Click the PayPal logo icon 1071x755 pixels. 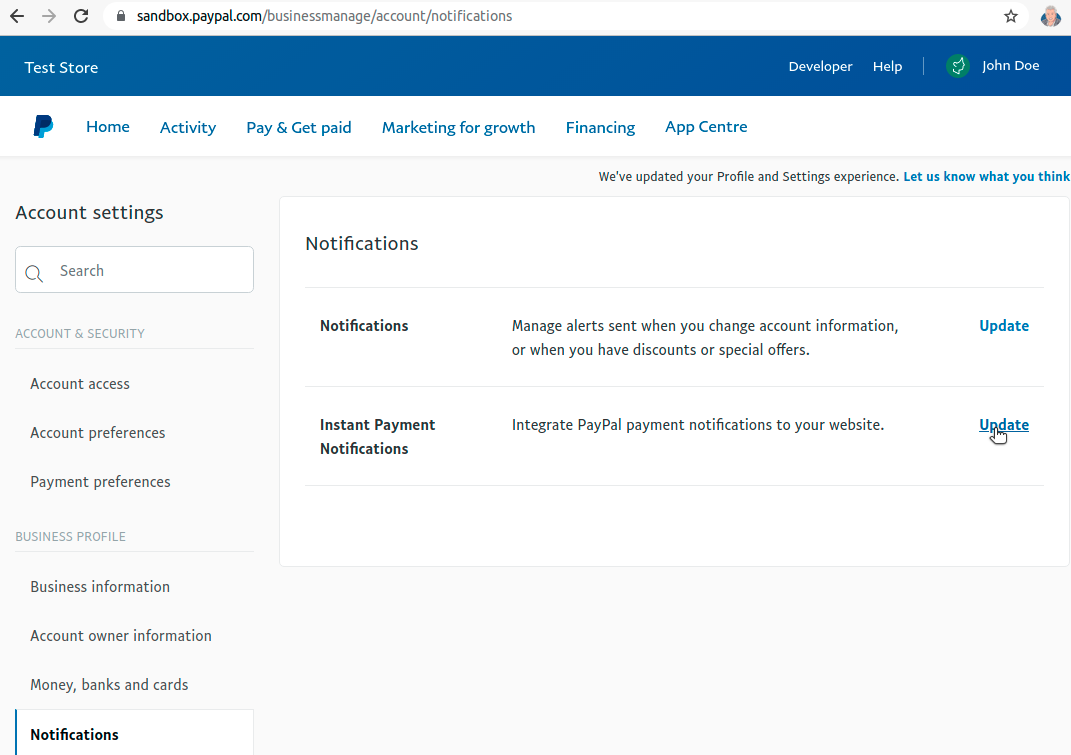pos(43,126)
